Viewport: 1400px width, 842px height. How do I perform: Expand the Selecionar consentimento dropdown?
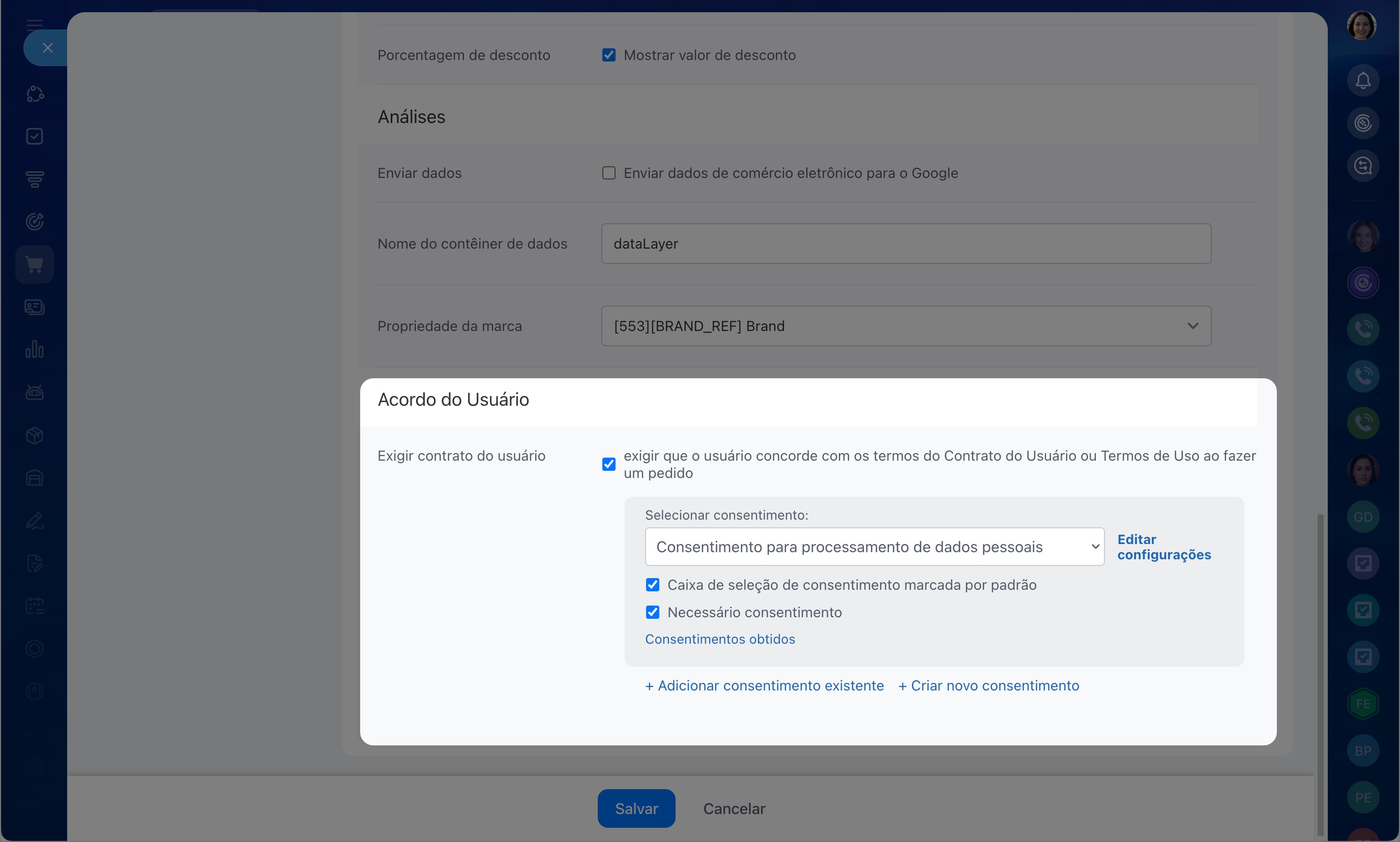874,547
